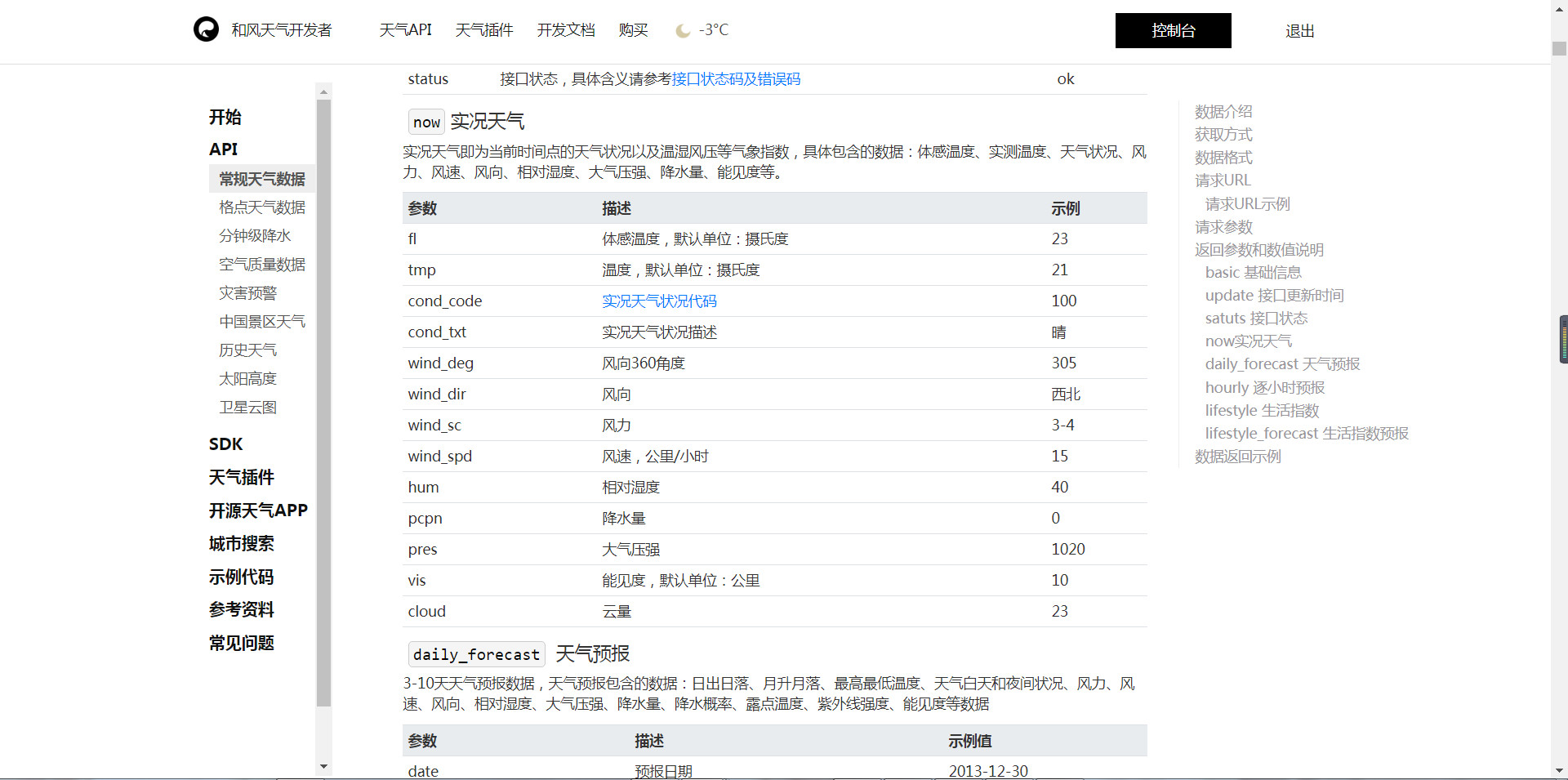This screenshot has height=780, width=1568.
Task: Jump to daily_forecast 天气预报 via right TOC
Action: (1281, 363)
